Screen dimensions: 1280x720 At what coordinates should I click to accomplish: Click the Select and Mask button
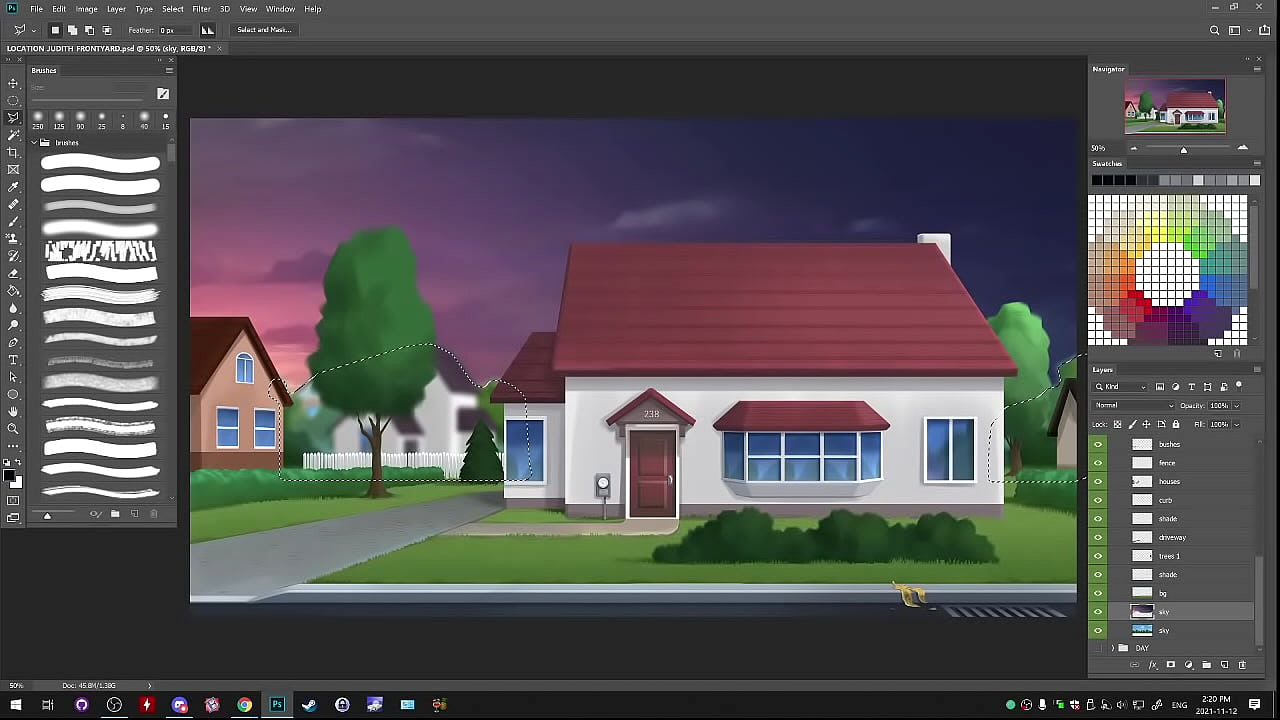pyautogui.click(x=264, y=30)
